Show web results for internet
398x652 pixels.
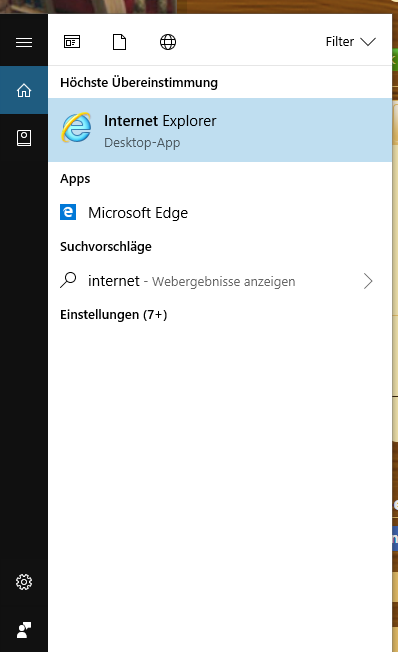click(220, 281)
